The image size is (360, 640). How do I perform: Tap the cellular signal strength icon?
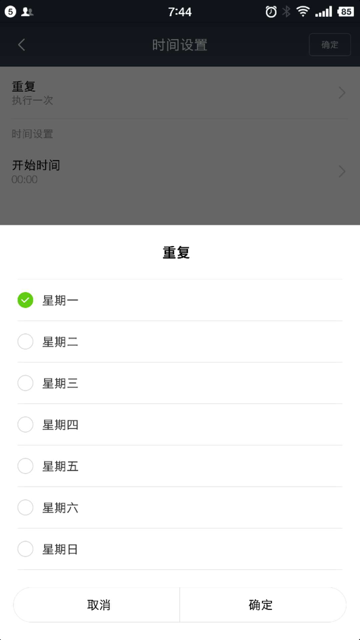tap(323, 12)
